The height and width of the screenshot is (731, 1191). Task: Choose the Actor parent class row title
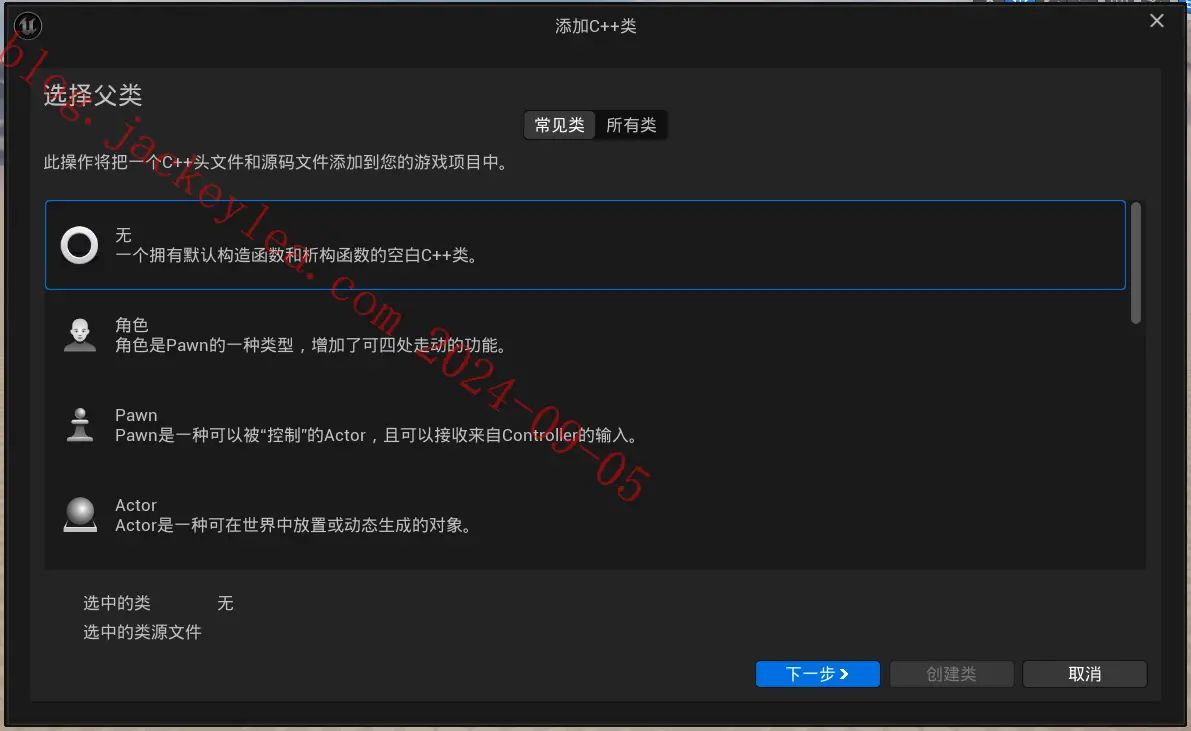pos(135,505)
